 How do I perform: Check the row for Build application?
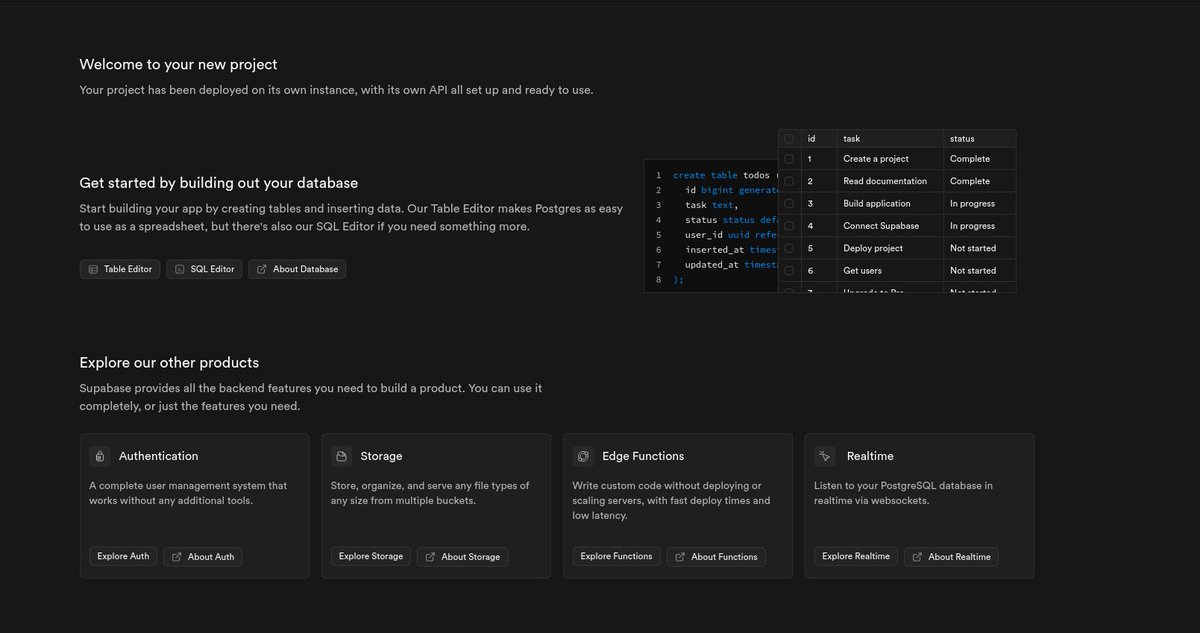[789, 203]
